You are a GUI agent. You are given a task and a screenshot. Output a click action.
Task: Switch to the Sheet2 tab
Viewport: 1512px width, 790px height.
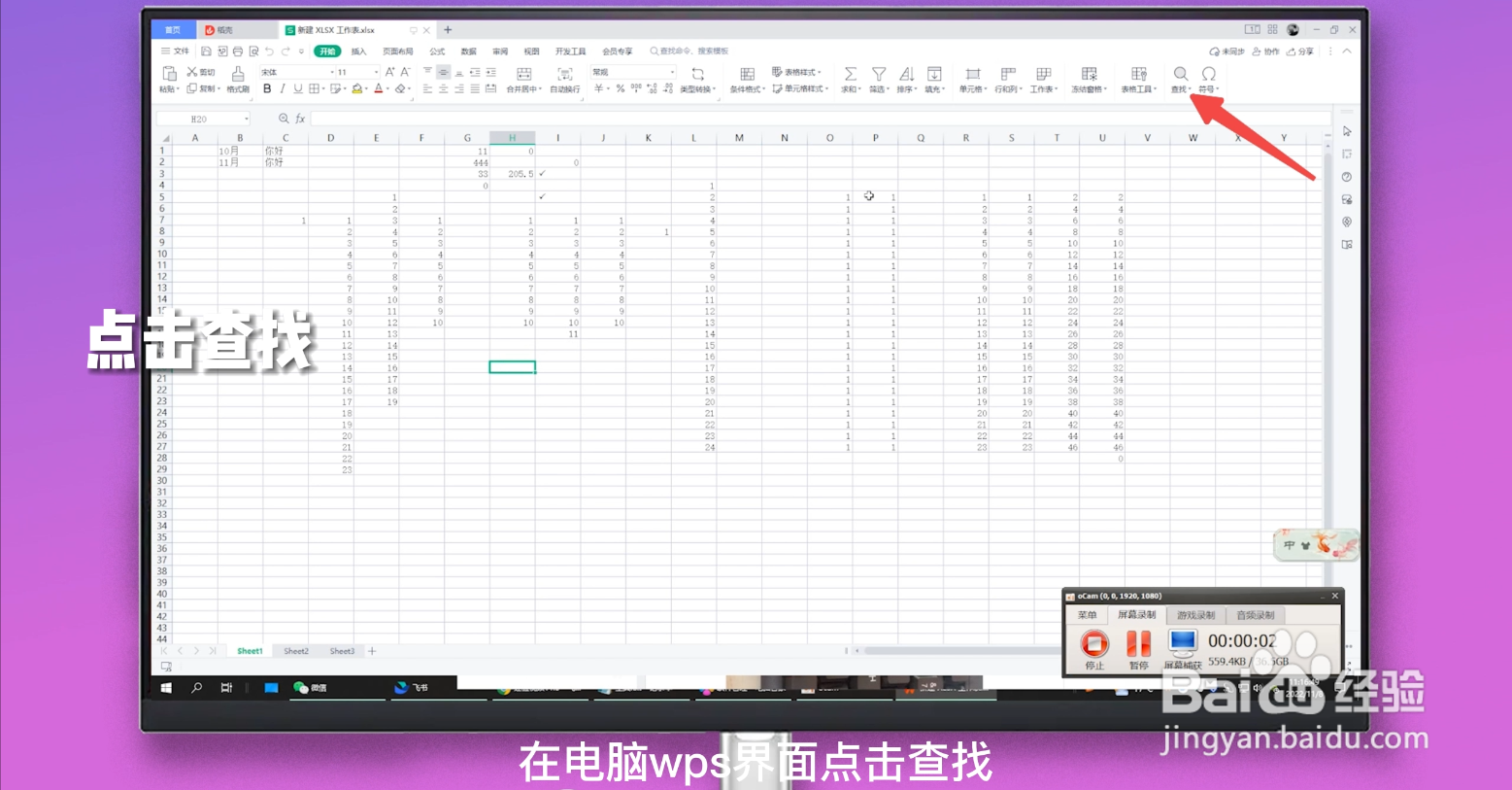296,651
